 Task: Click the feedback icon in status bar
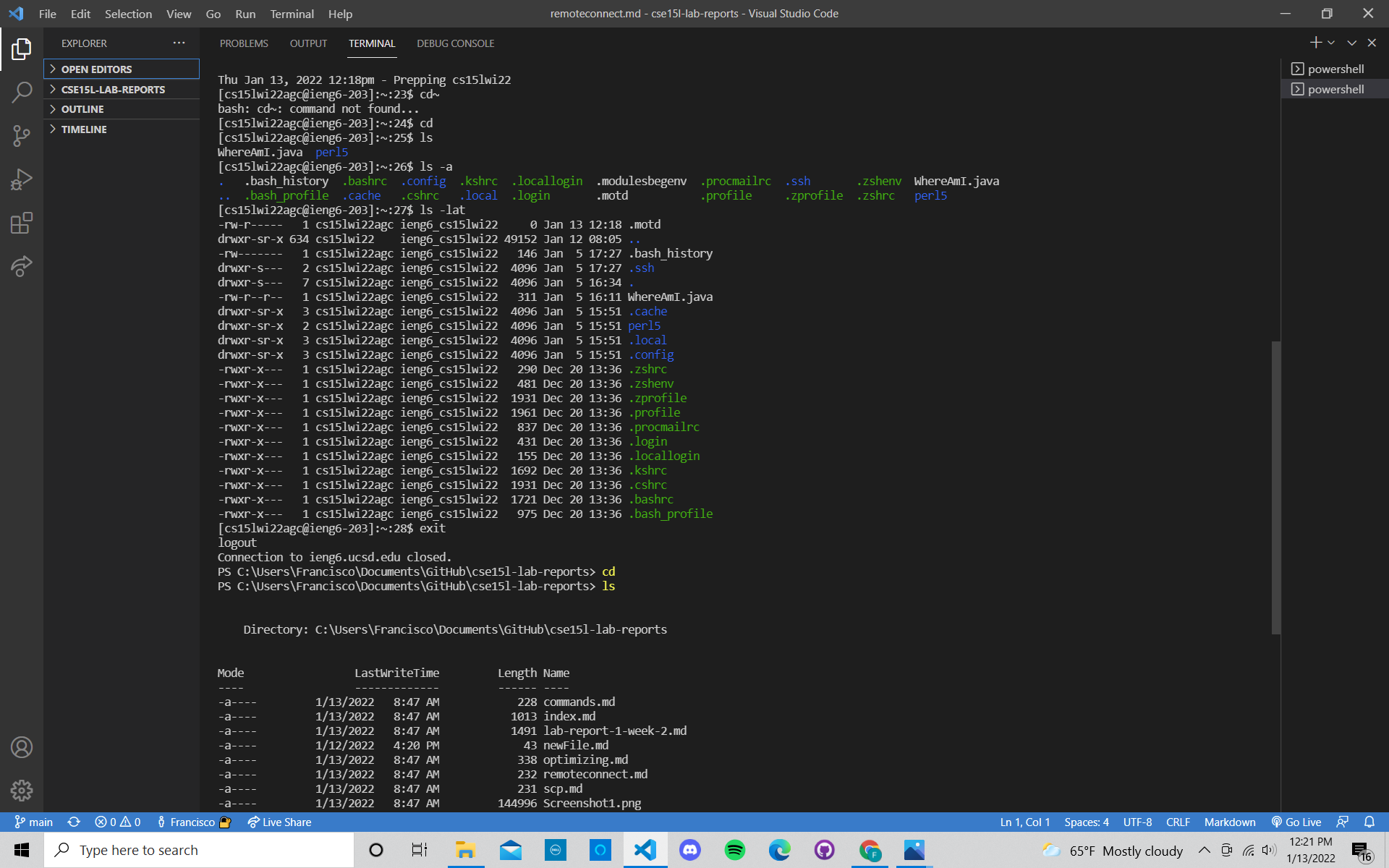(x=1342, y=822)
